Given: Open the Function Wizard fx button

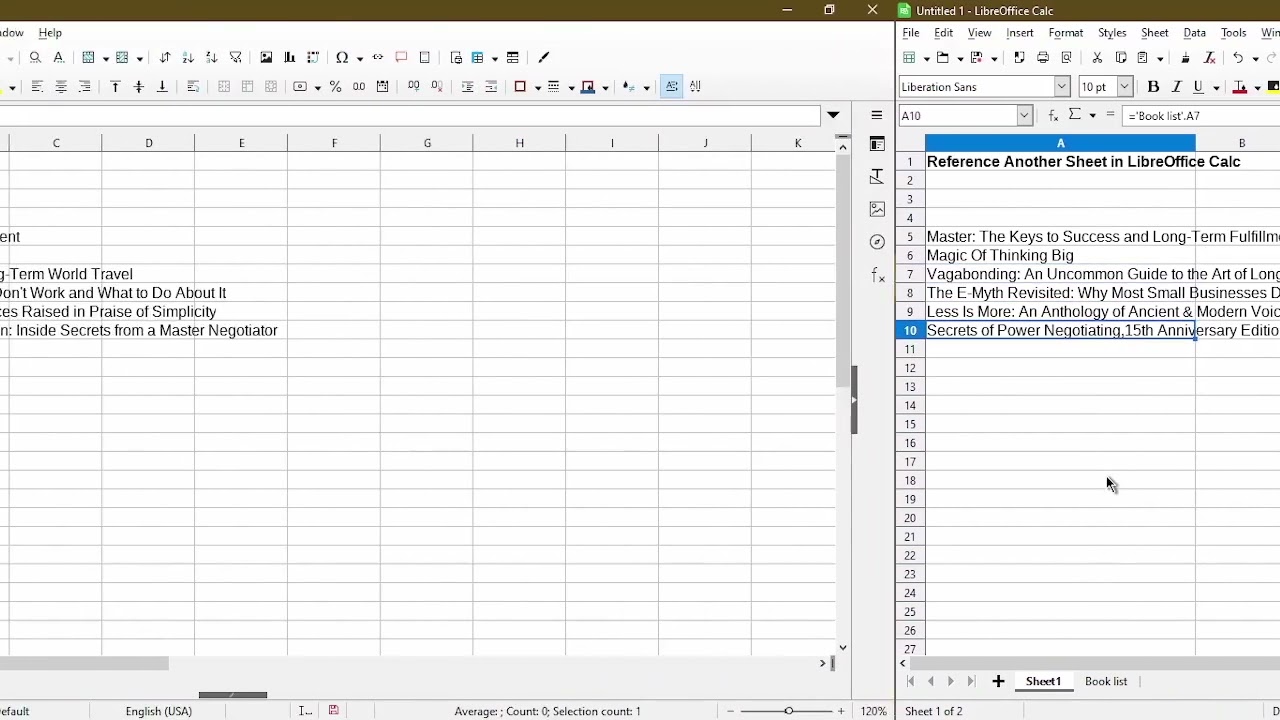Looking at the screenshot, I should coord(1053,116).
